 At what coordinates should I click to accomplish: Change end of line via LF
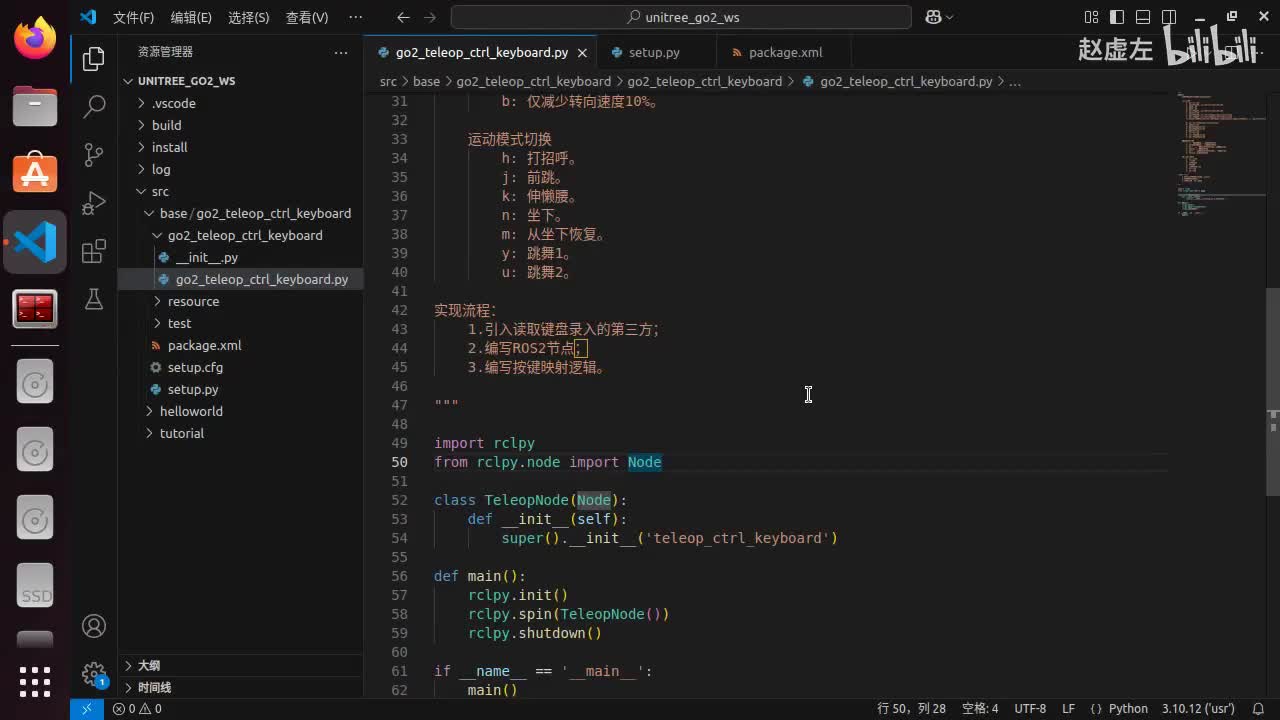[x=1068, y=709]
